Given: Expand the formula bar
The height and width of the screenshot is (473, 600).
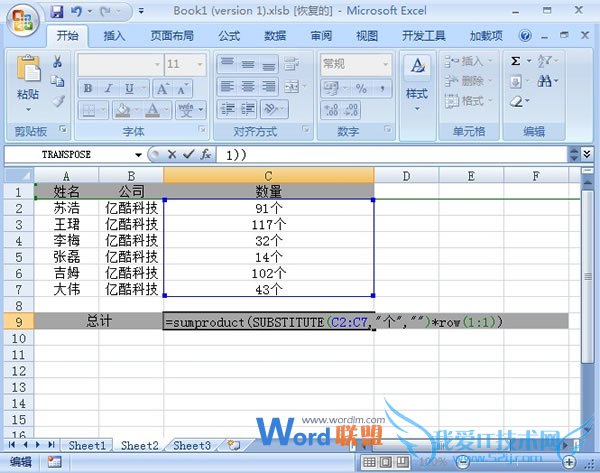Looking at the screenshot, I should 587,154.
